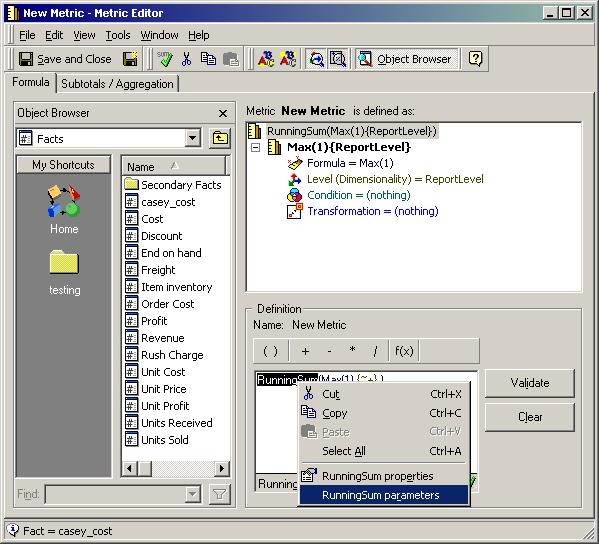Choose Copy from the context menu
This screenshot has width=599, height=544.
384,413
